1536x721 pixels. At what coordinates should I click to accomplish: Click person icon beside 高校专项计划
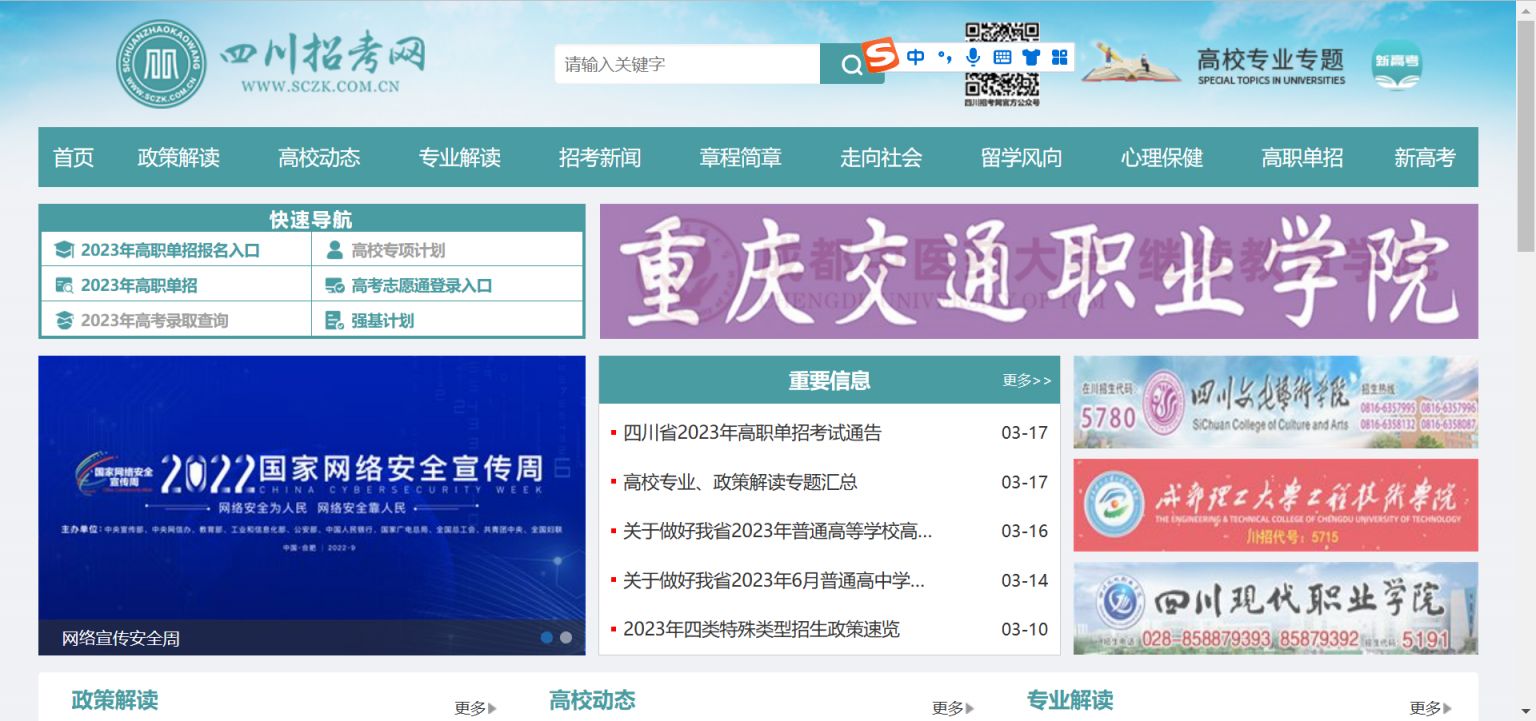tap(334, 250)
